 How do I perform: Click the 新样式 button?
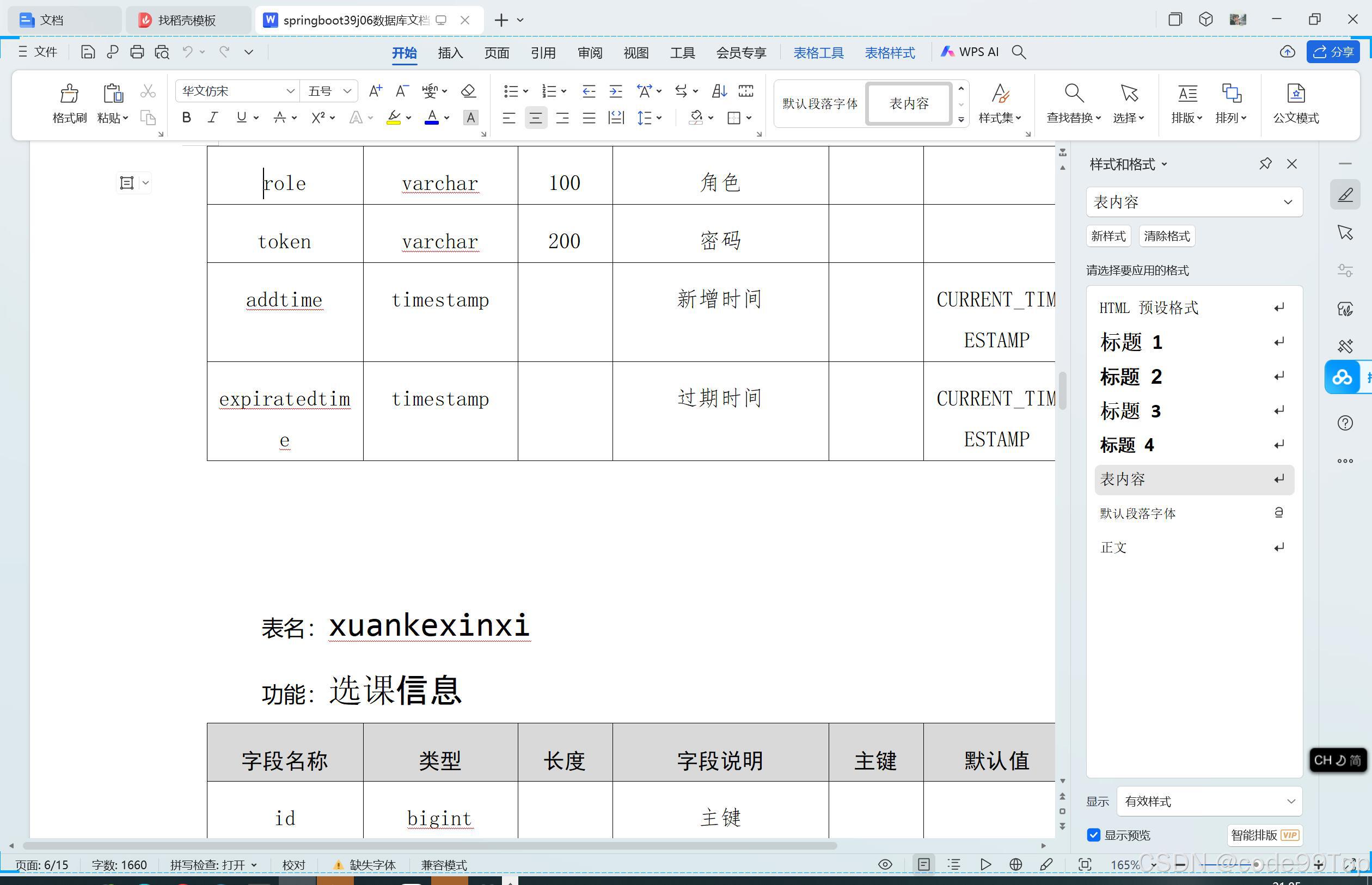[1107, 236]
